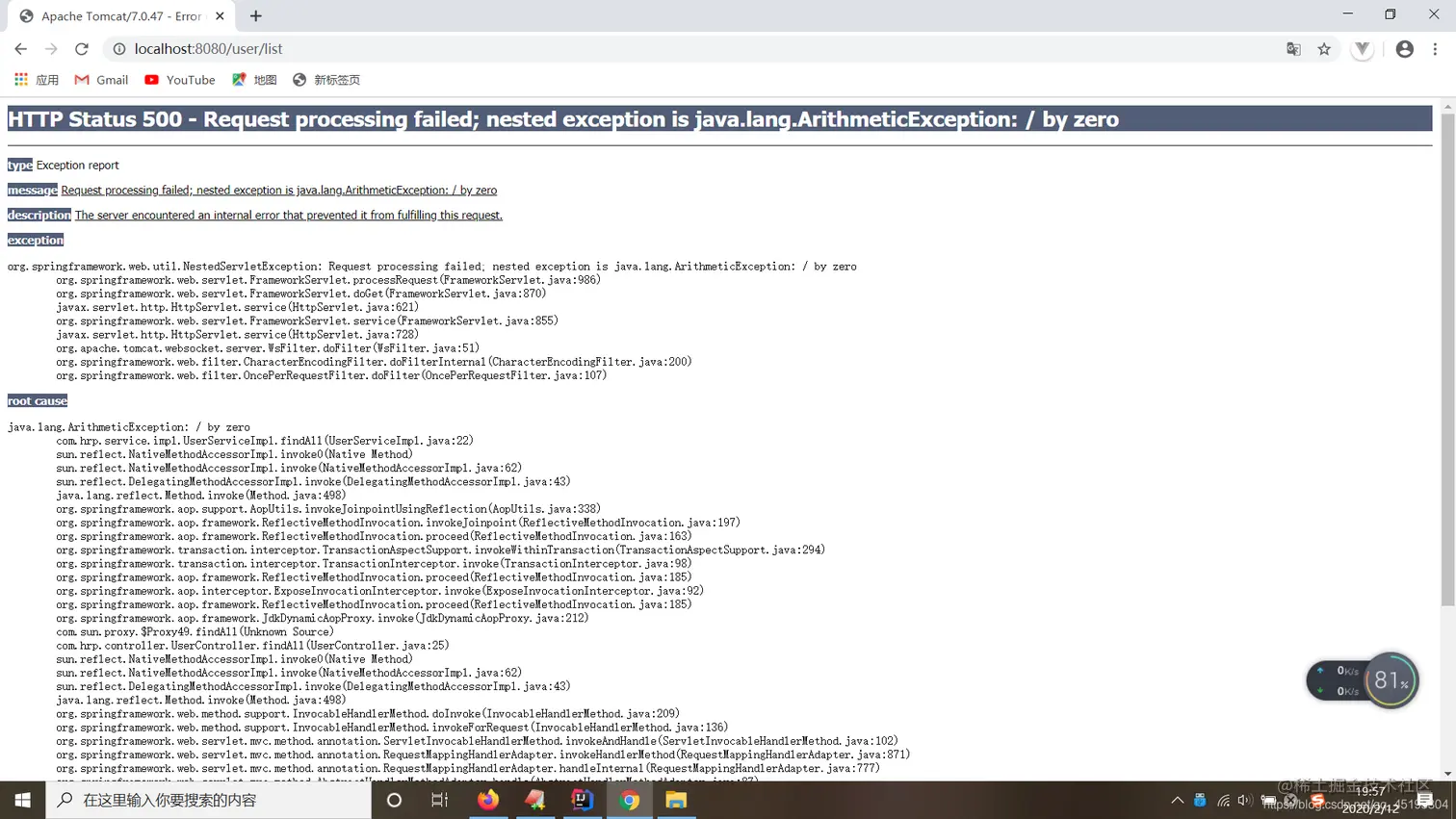The height and width of the screenshot is (819, 1456).
Task: Click the UserServiceImpl.findAll stack trace line
Action: point(265,441)
